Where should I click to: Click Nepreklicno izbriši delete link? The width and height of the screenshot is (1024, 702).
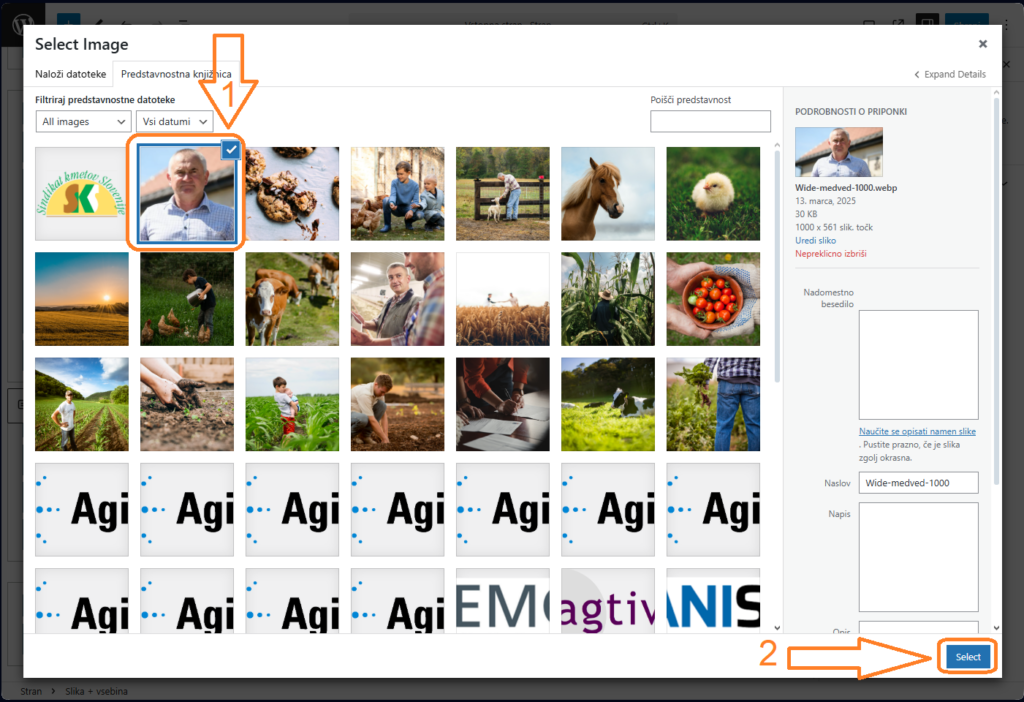(830, 253)
